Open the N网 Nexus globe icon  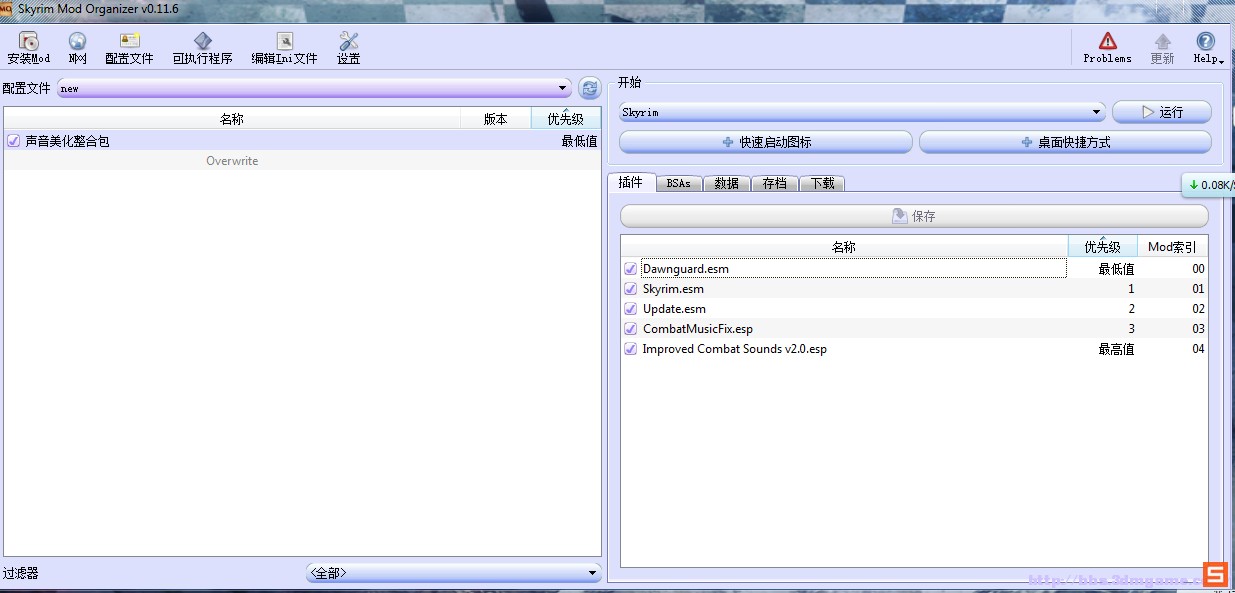(x=77, y=42)
